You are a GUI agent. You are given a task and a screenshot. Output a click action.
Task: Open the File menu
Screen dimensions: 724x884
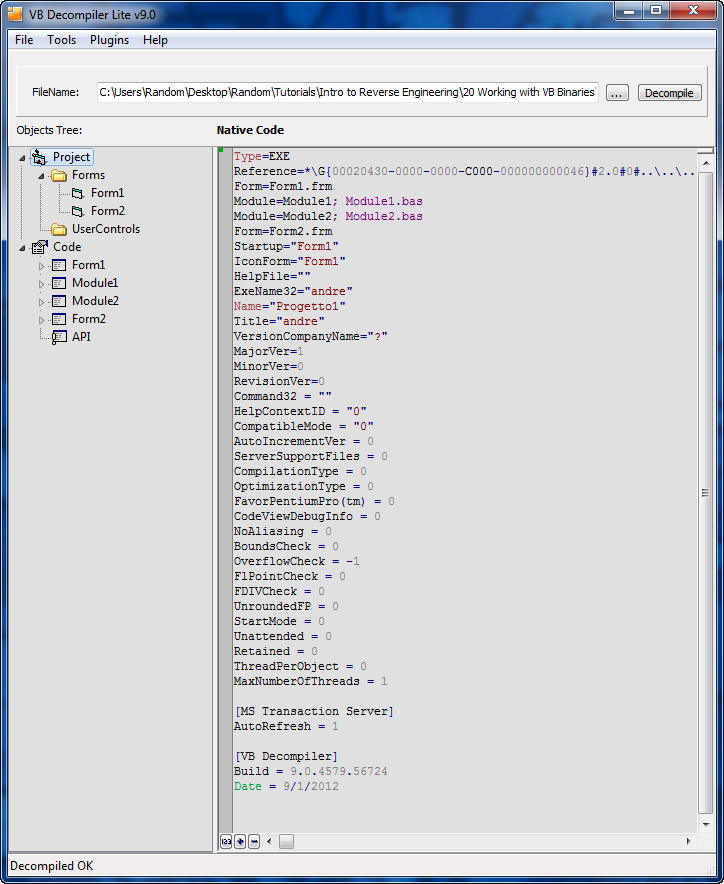click(24, 40)
